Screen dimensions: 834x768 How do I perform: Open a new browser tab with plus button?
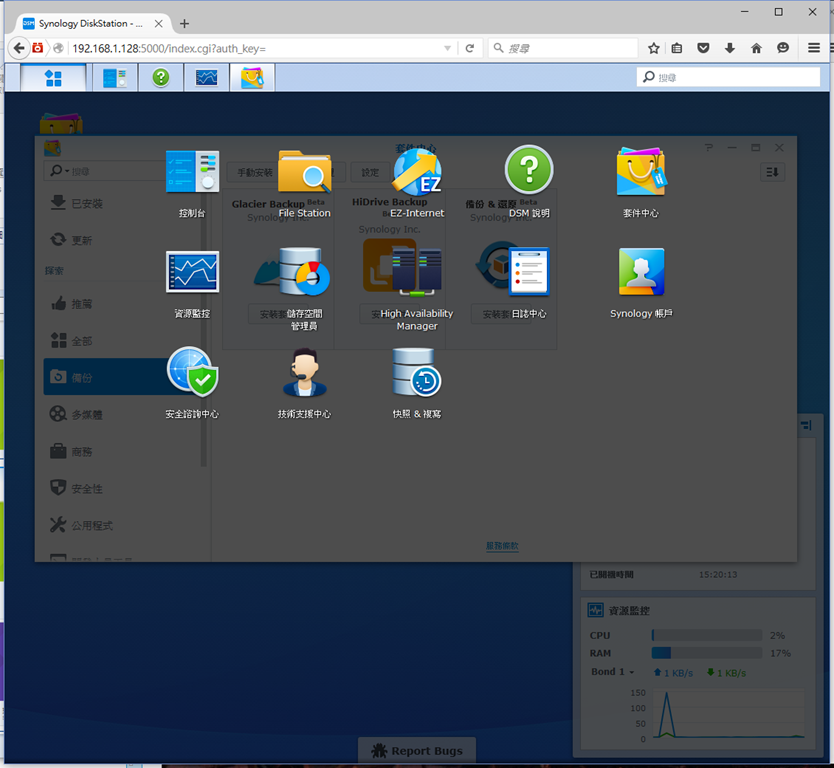tap(185, 23)
